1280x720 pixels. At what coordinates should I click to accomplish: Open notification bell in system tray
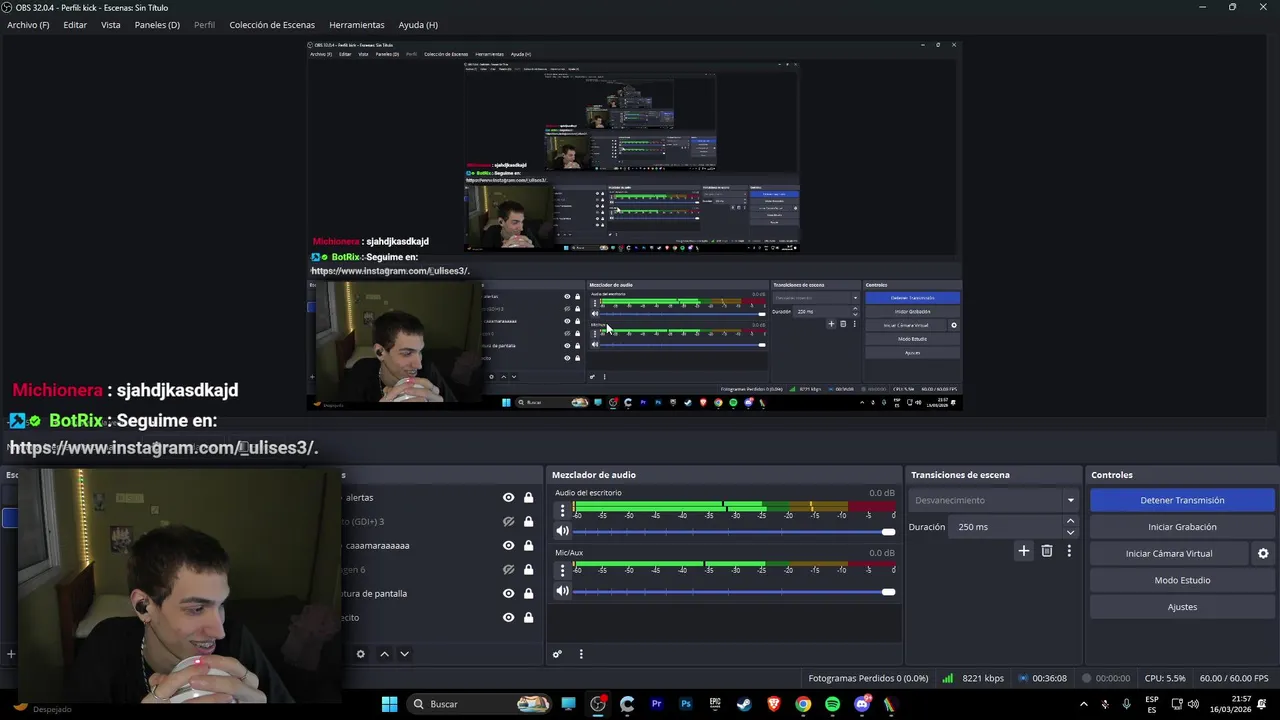click(1264, 704)
